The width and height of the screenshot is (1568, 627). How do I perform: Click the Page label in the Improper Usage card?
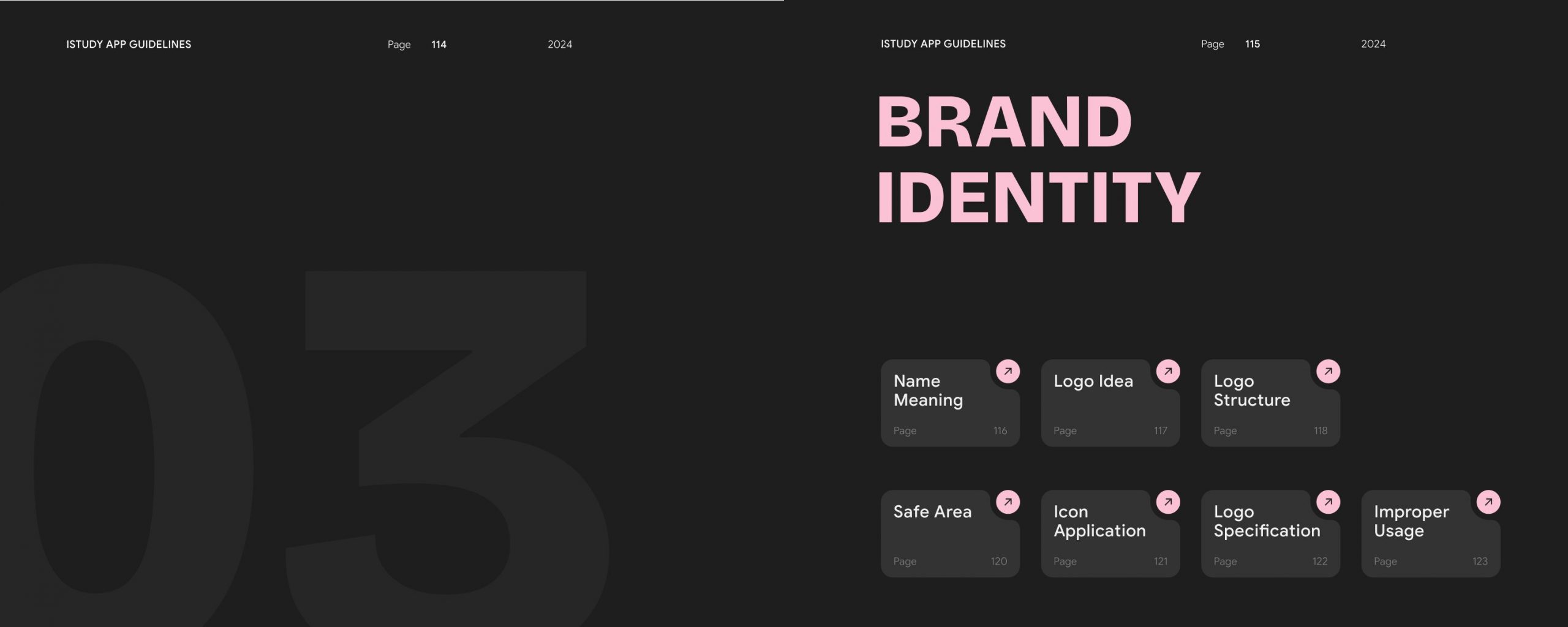[x=1385, y=561]
